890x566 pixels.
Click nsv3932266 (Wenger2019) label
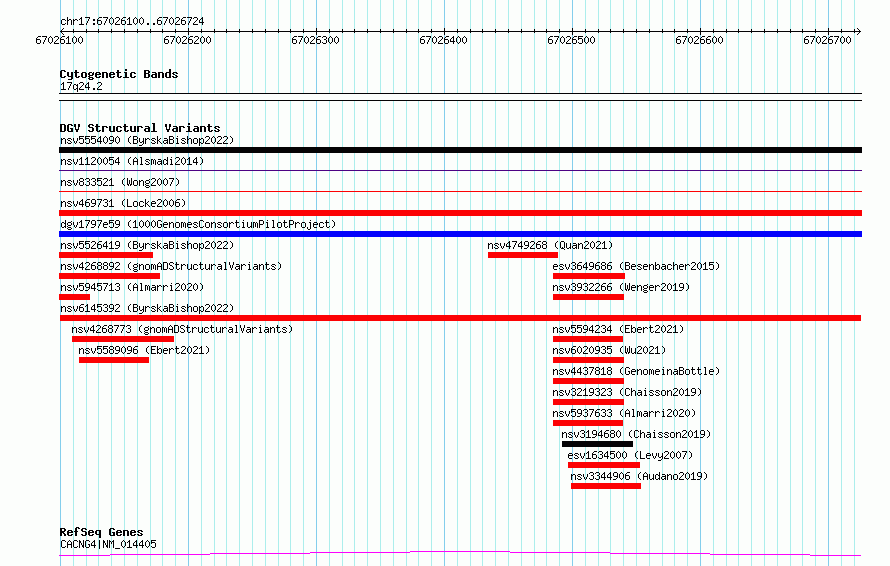tap(621, 287)
